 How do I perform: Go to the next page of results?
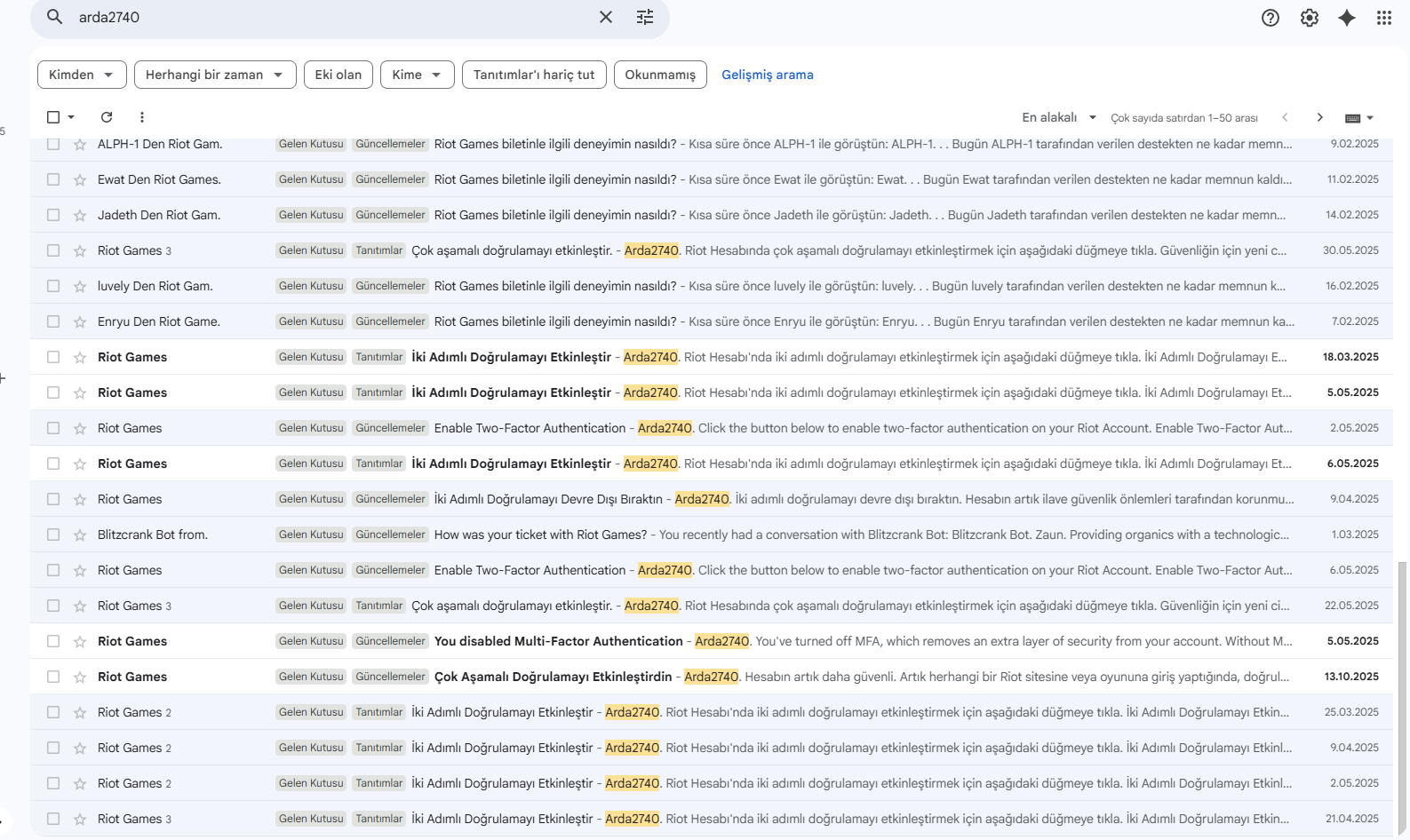(x=1320, y=117)
